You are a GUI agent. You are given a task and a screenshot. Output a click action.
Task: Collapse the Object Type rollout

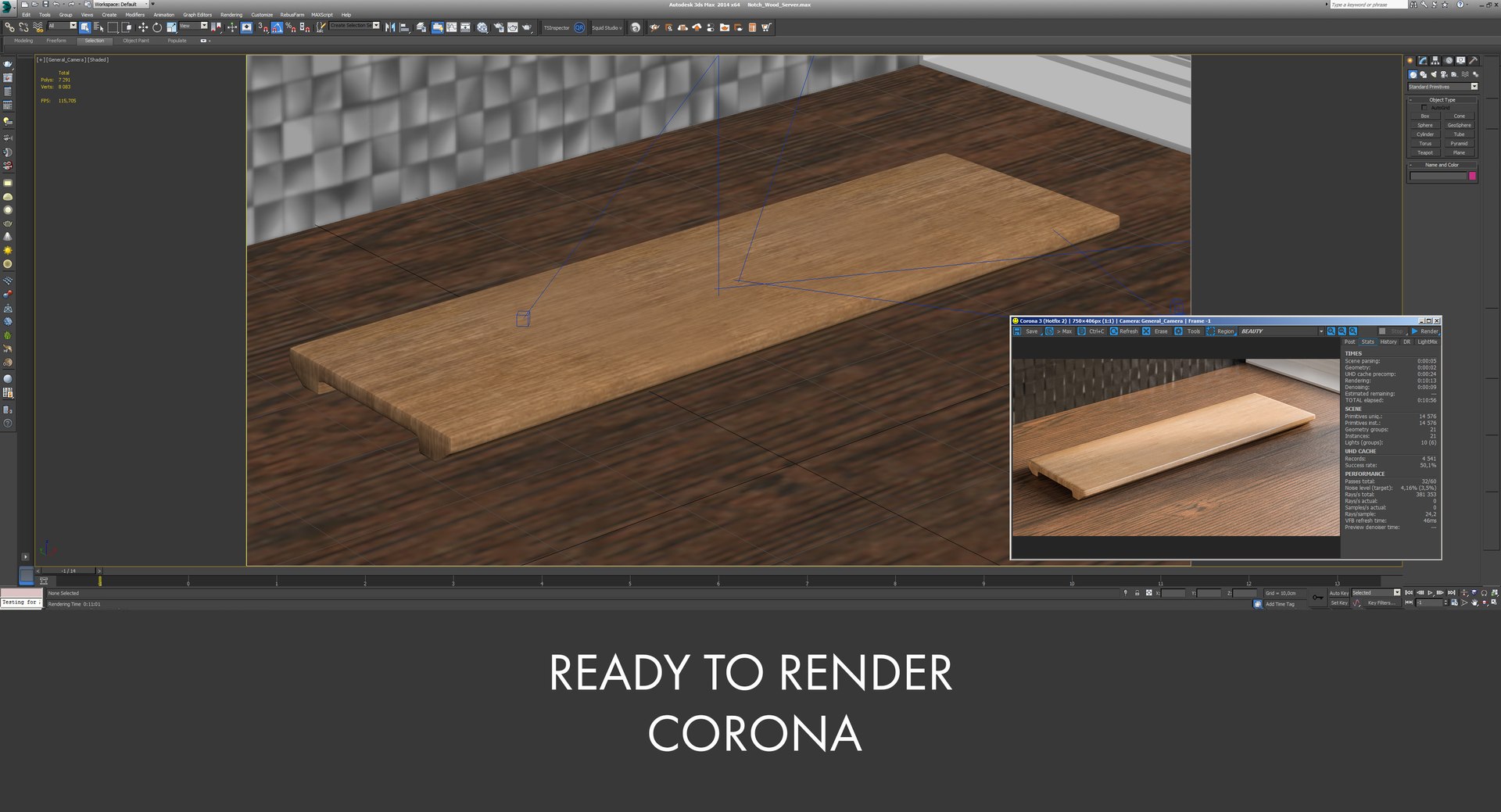[x=1442, y=100]
